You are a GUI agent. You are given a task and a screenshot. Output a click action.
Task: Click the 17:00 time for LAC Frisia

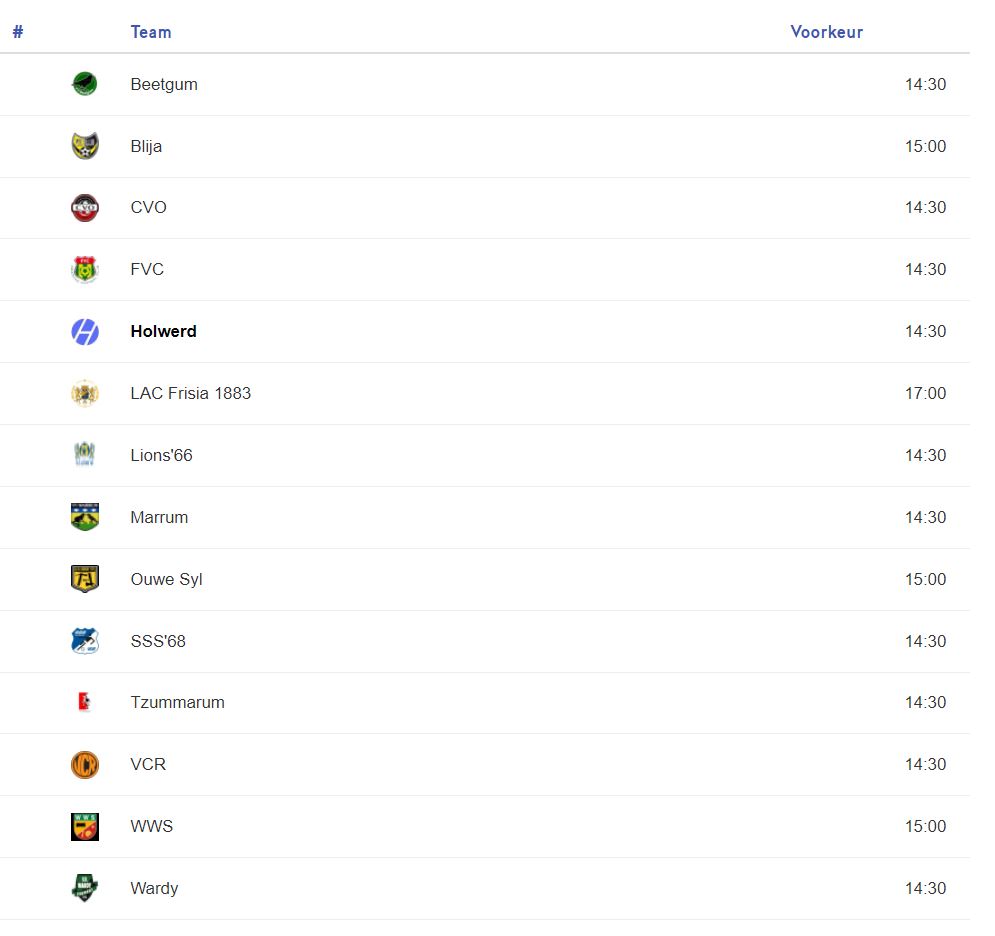[925, 394]
